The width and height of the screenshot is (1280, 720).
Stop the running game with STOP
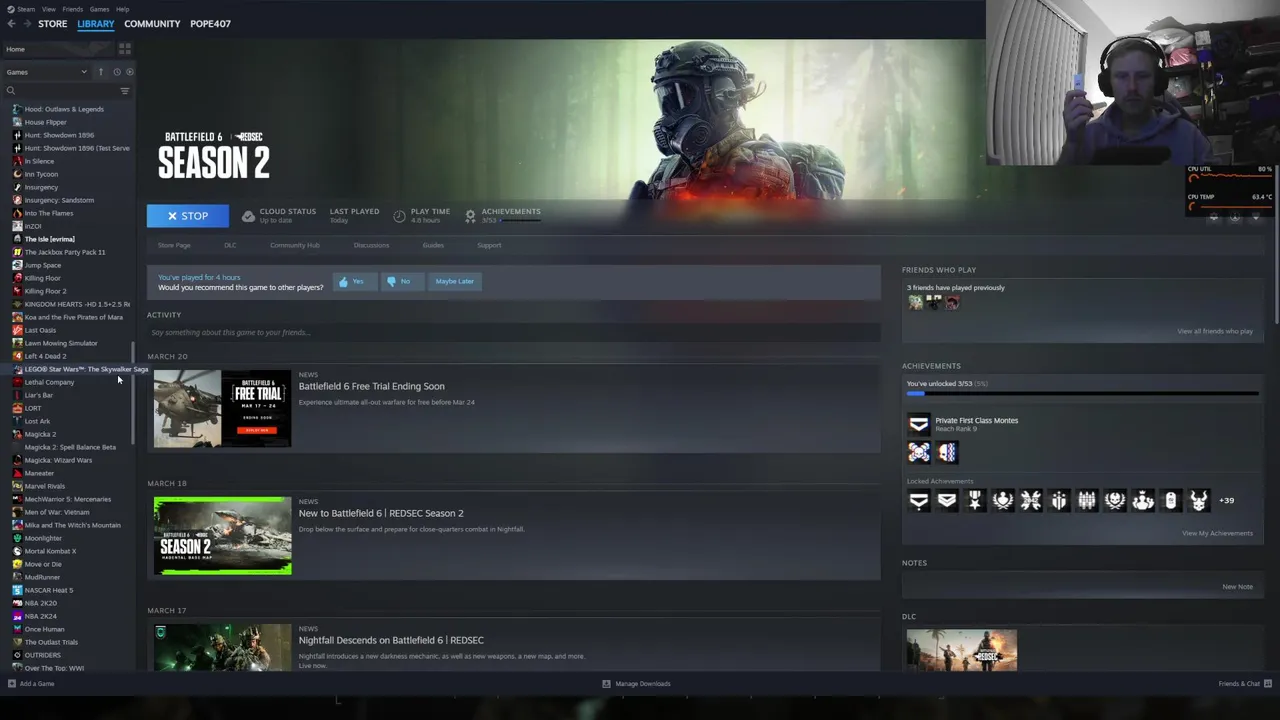pyautogui.click(x=188, y=216)
